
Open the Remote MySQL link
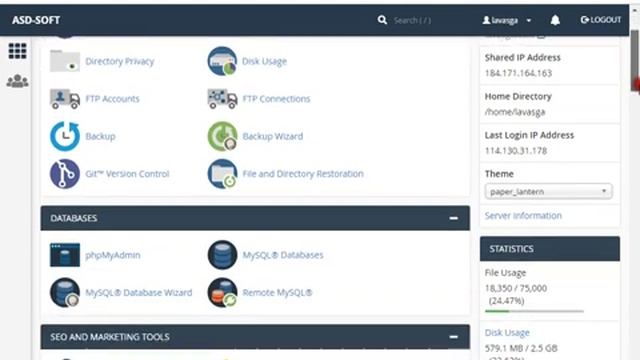(x=278, y=293)
